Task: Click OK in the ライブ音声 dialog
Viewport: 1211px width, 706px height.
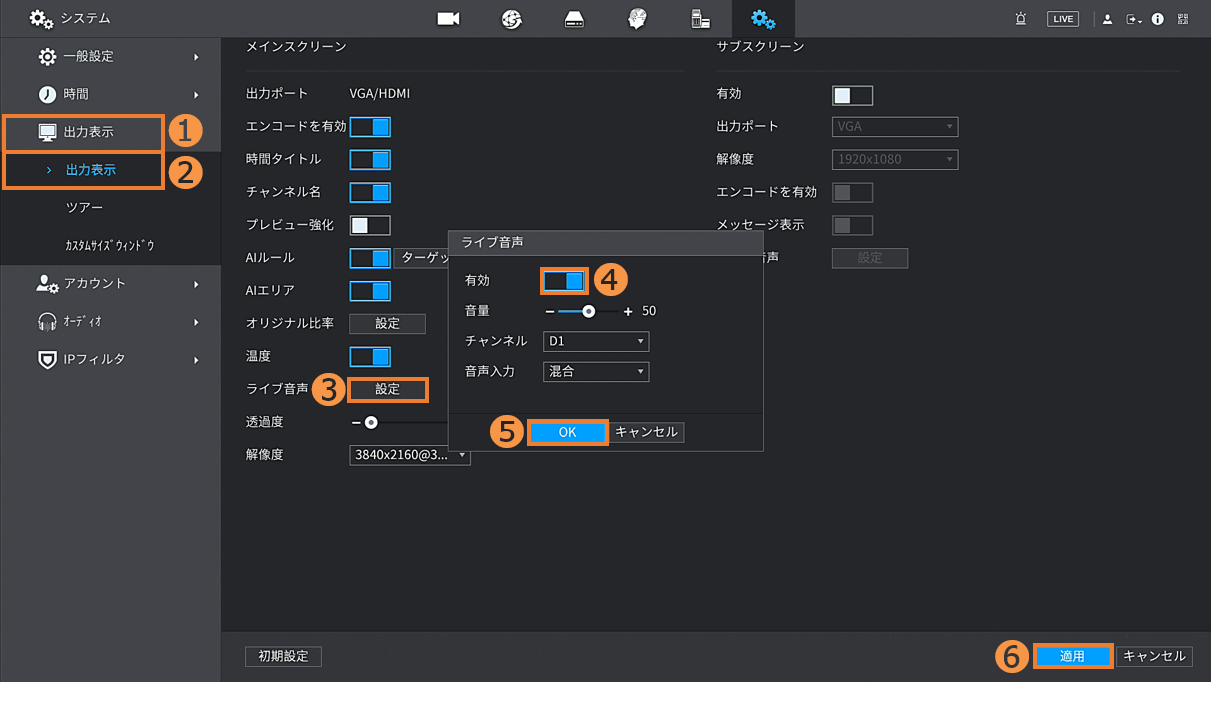Action: 567,432
